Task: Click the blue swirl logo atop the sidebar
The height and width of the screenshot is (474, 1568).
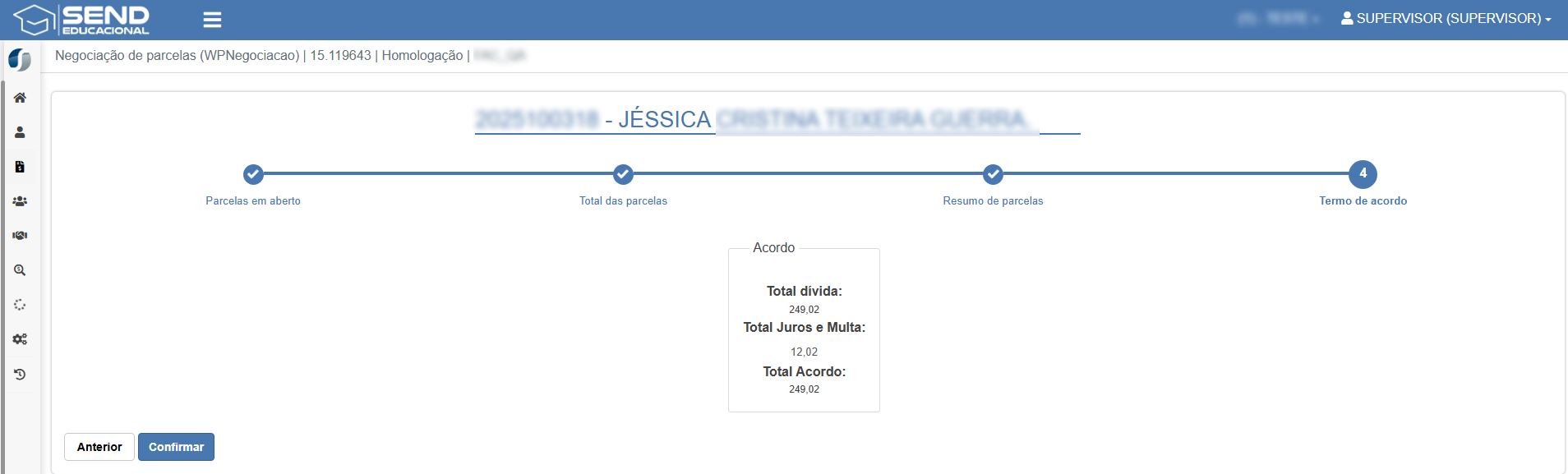Action: [20, 59]
